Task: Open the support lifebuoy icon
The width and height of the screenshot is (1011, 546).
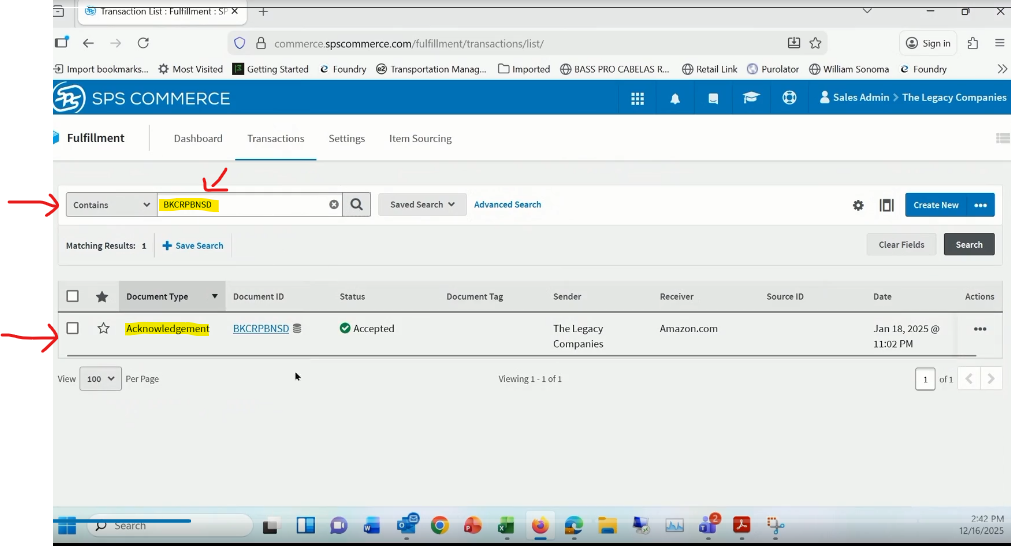Action: 789,98
